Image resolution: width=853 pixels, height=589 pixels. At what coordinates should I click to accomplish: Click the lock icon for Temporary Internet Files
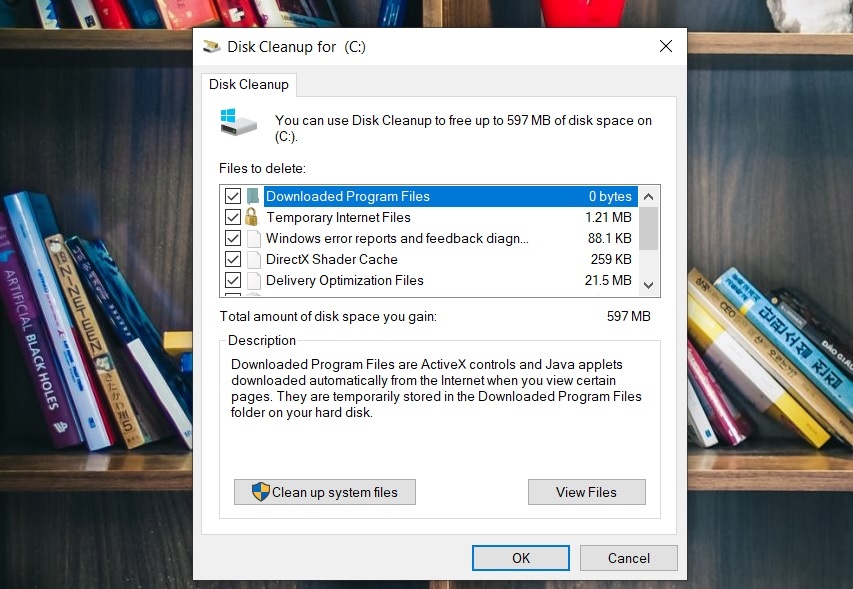pos(252,217)
